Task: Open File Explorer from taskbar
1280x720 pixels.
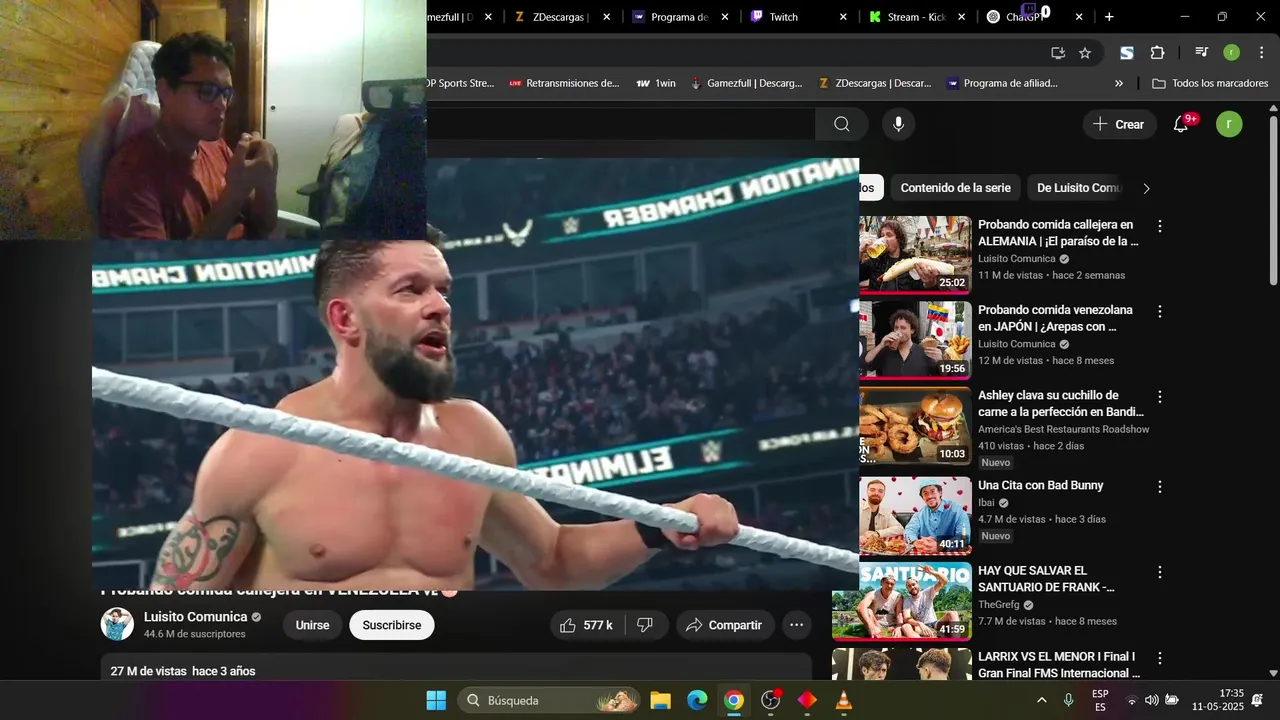Action: 660,700
